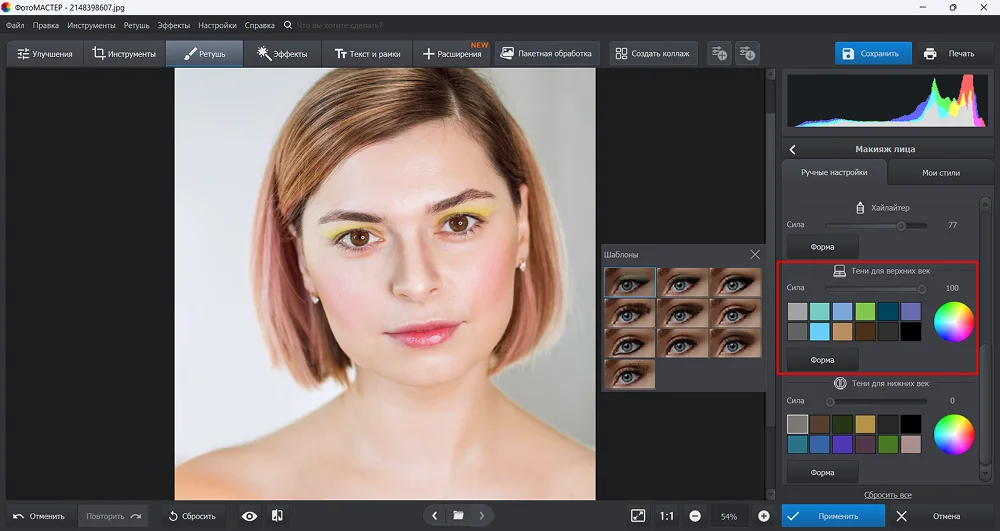Close the Шаблоны templates popup
Viewport: 1000px width, 531px height.
(x=755, y=254)
